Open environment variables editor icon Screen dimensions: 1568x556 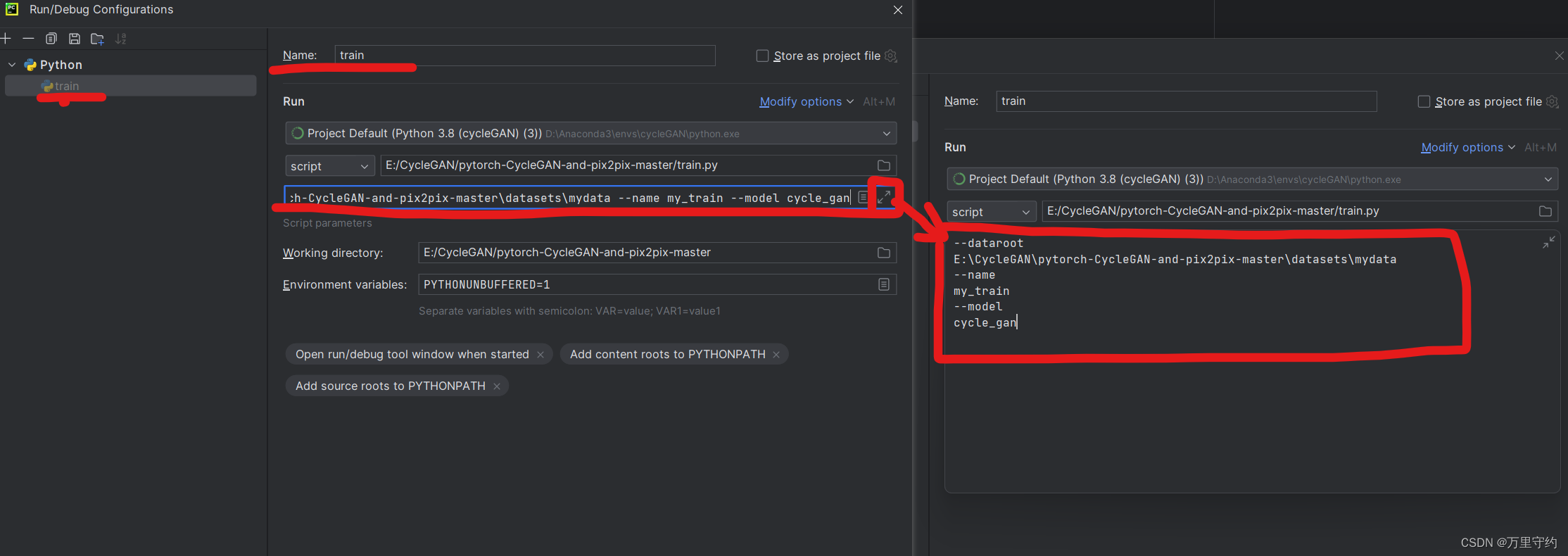click(884, 284)
